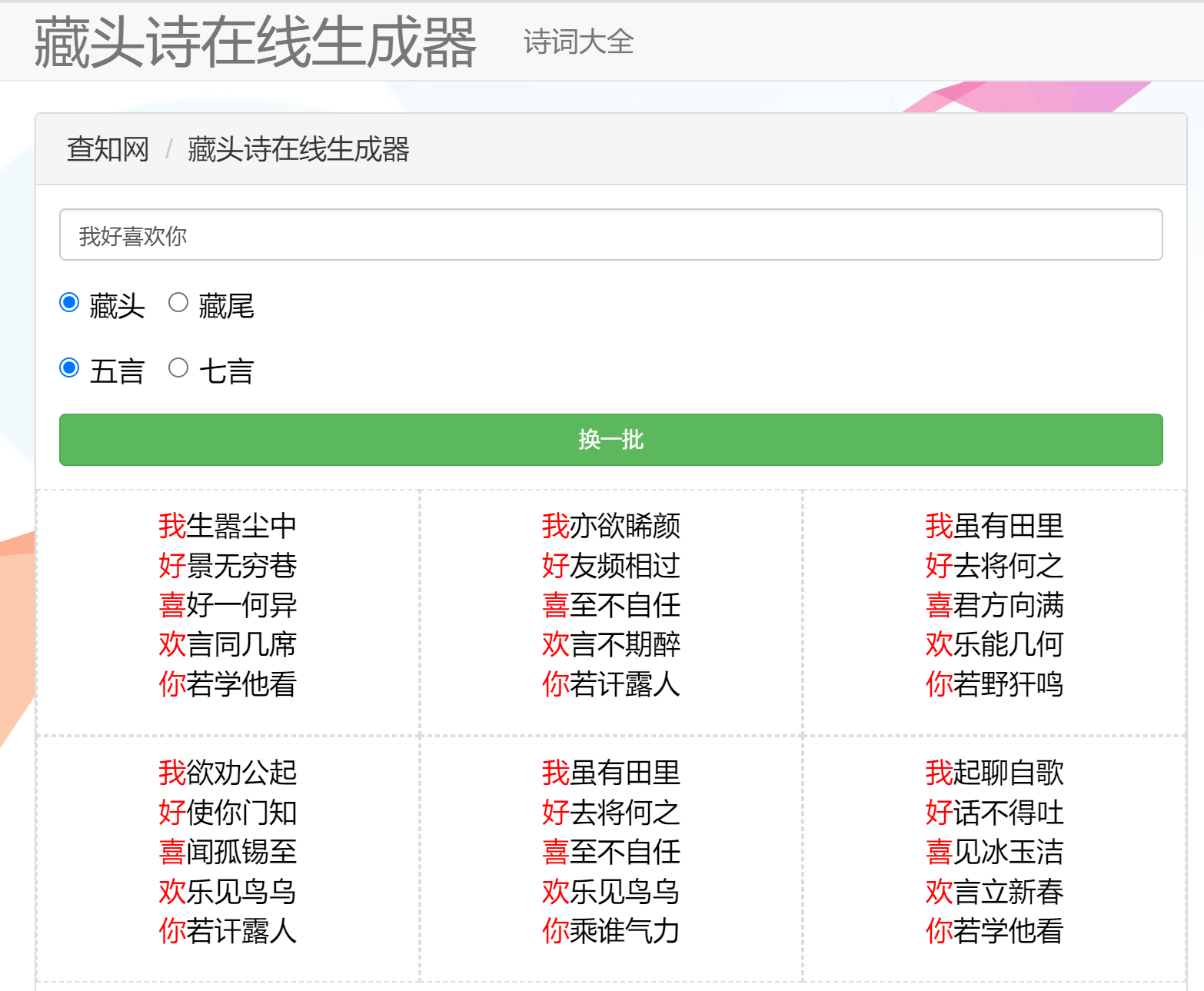Select the poem line 你乘谁气力
The width and height of the screenshot is (1204, 991).
pos(610,931)
